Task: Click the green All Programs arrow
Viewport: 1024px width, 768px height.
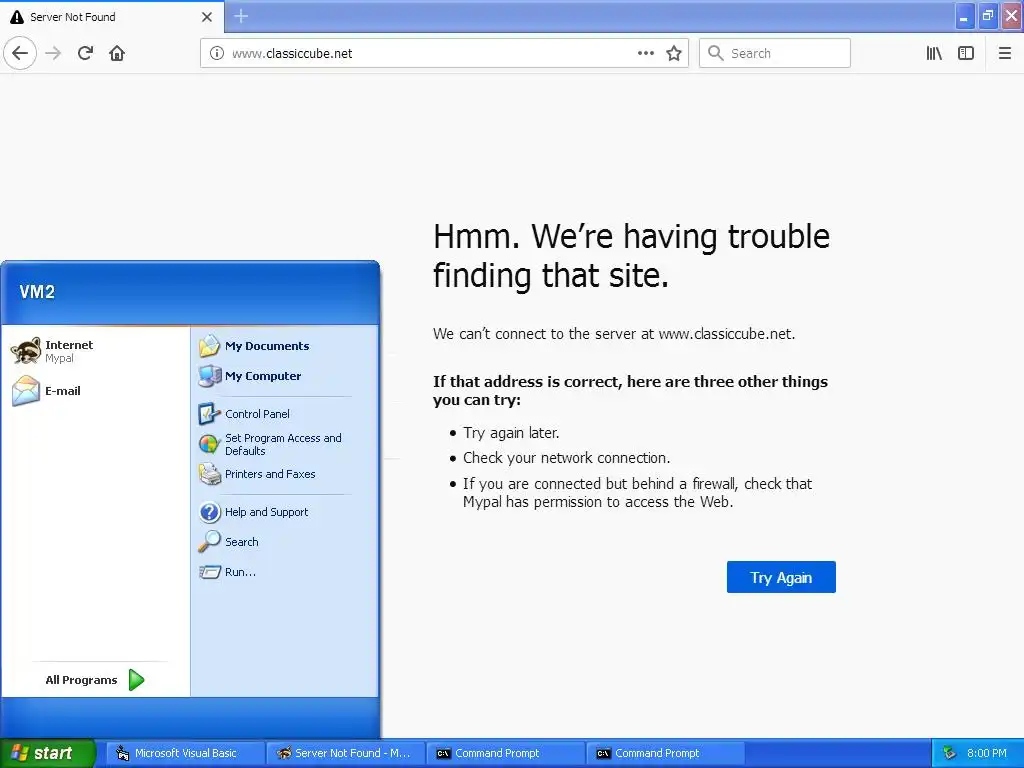Action: [136, 680]
